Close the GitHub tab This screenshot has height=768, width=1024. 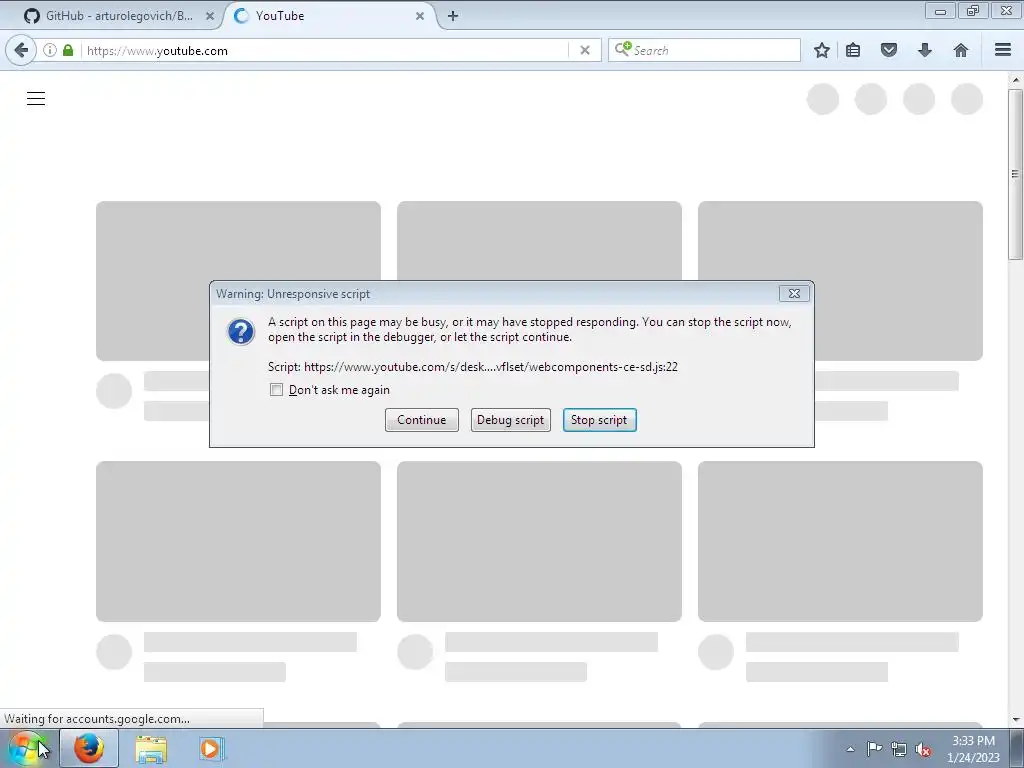click(210, 16)
